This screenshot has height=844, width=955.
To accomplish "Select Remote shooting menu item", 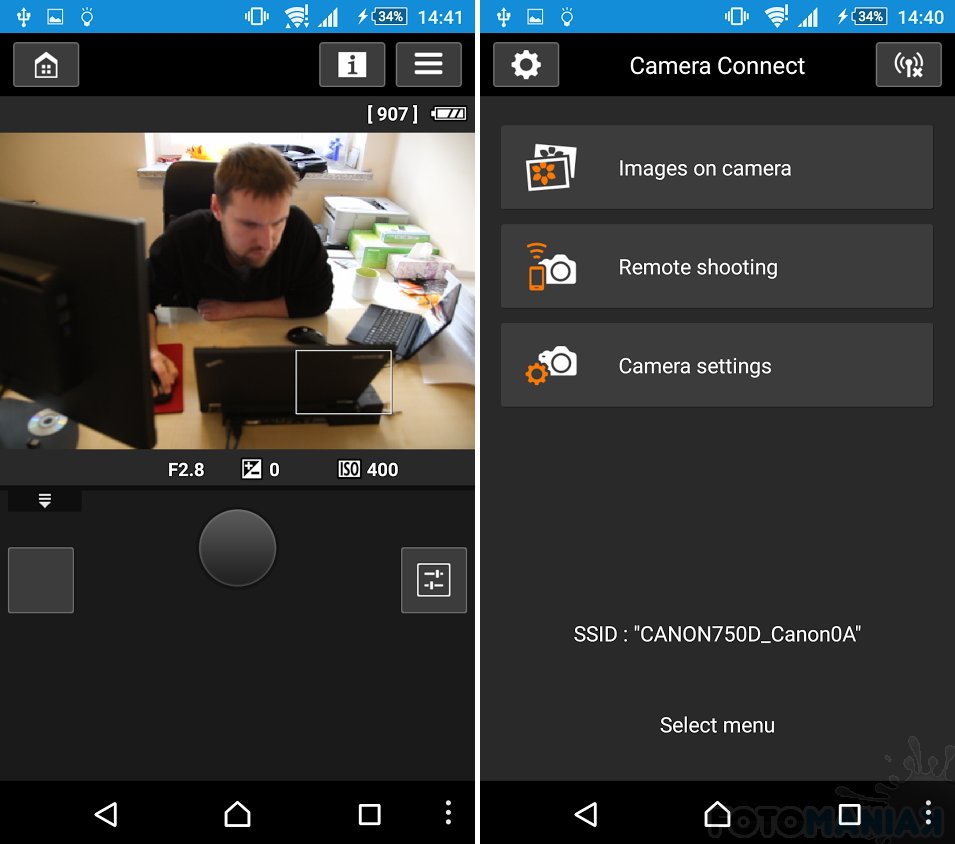I will point(716,267).
